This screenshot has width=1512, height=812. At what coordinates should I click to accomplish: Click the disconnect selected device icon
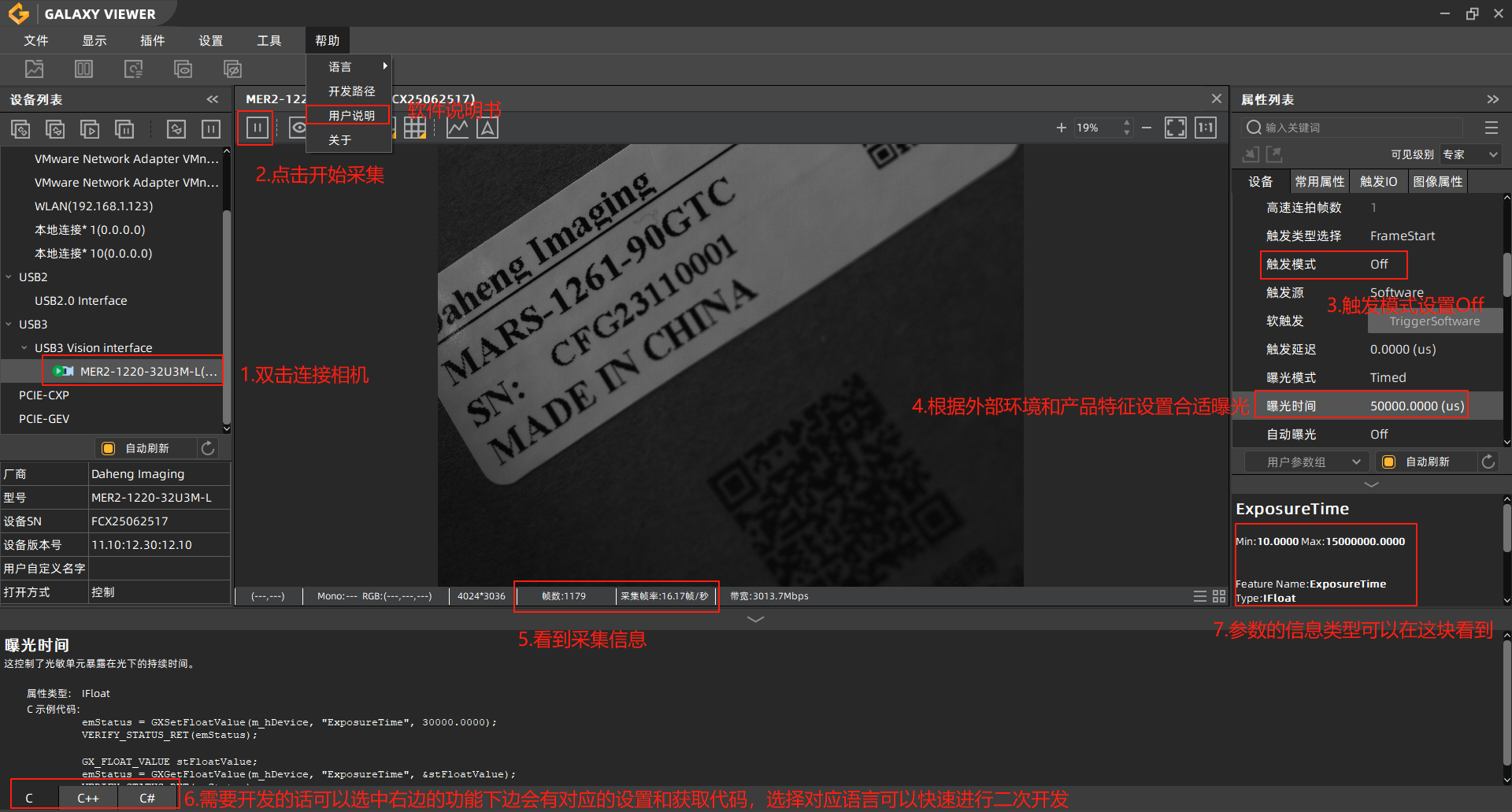pos(176,128)
